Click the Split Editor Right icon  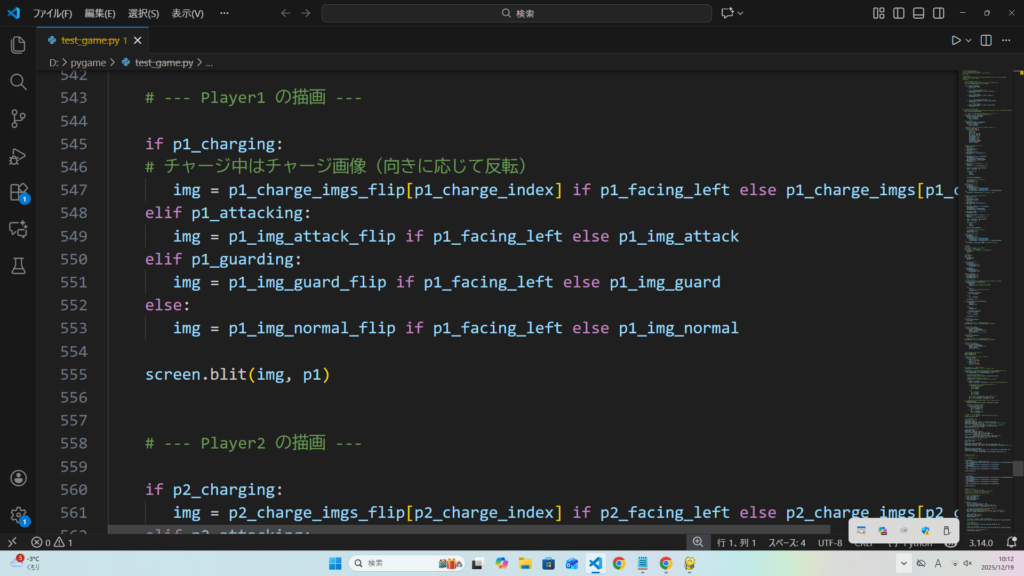[986, 40]
